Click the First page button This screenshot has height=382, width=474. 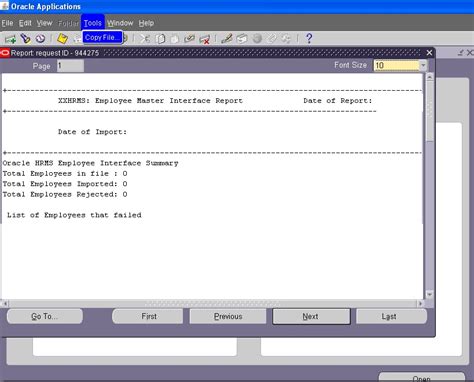148,316
